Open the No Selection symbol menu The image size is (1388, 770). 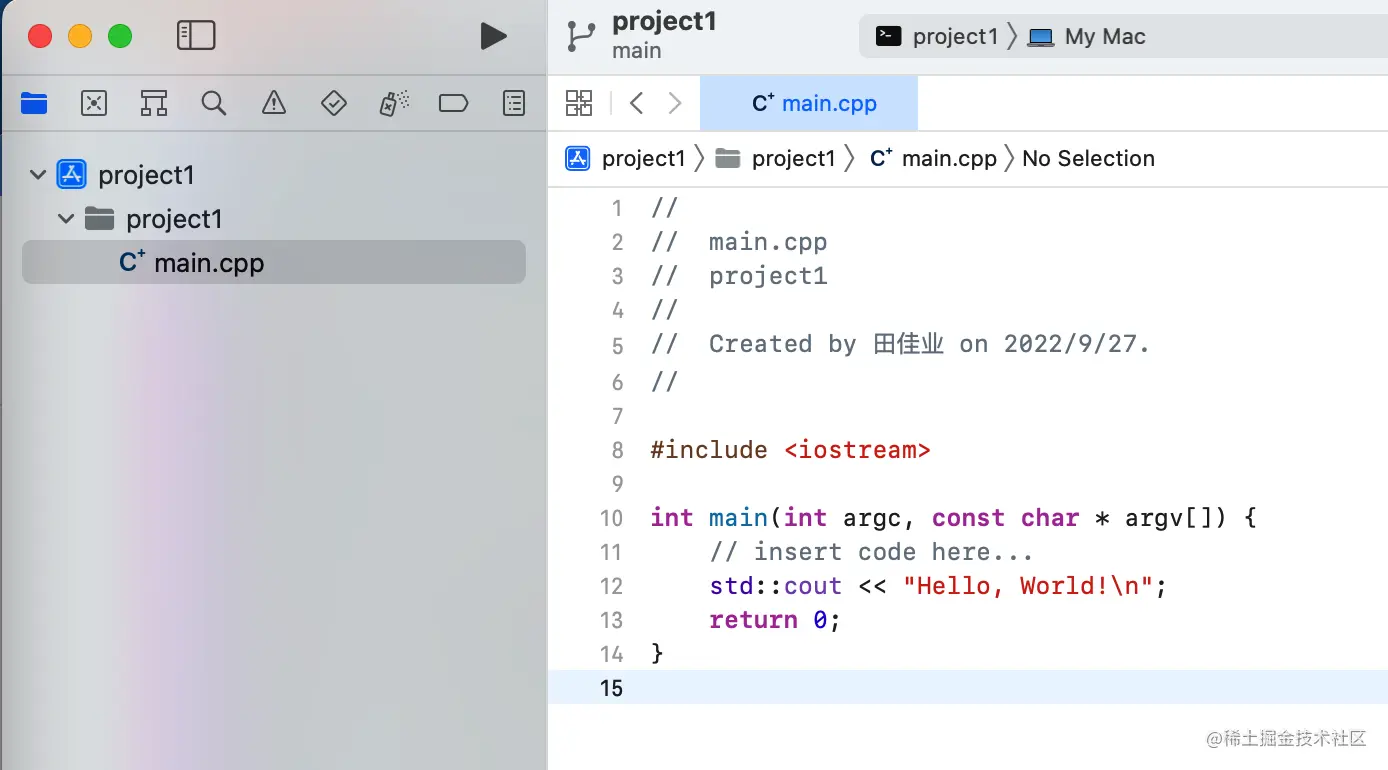point(1088,158)
